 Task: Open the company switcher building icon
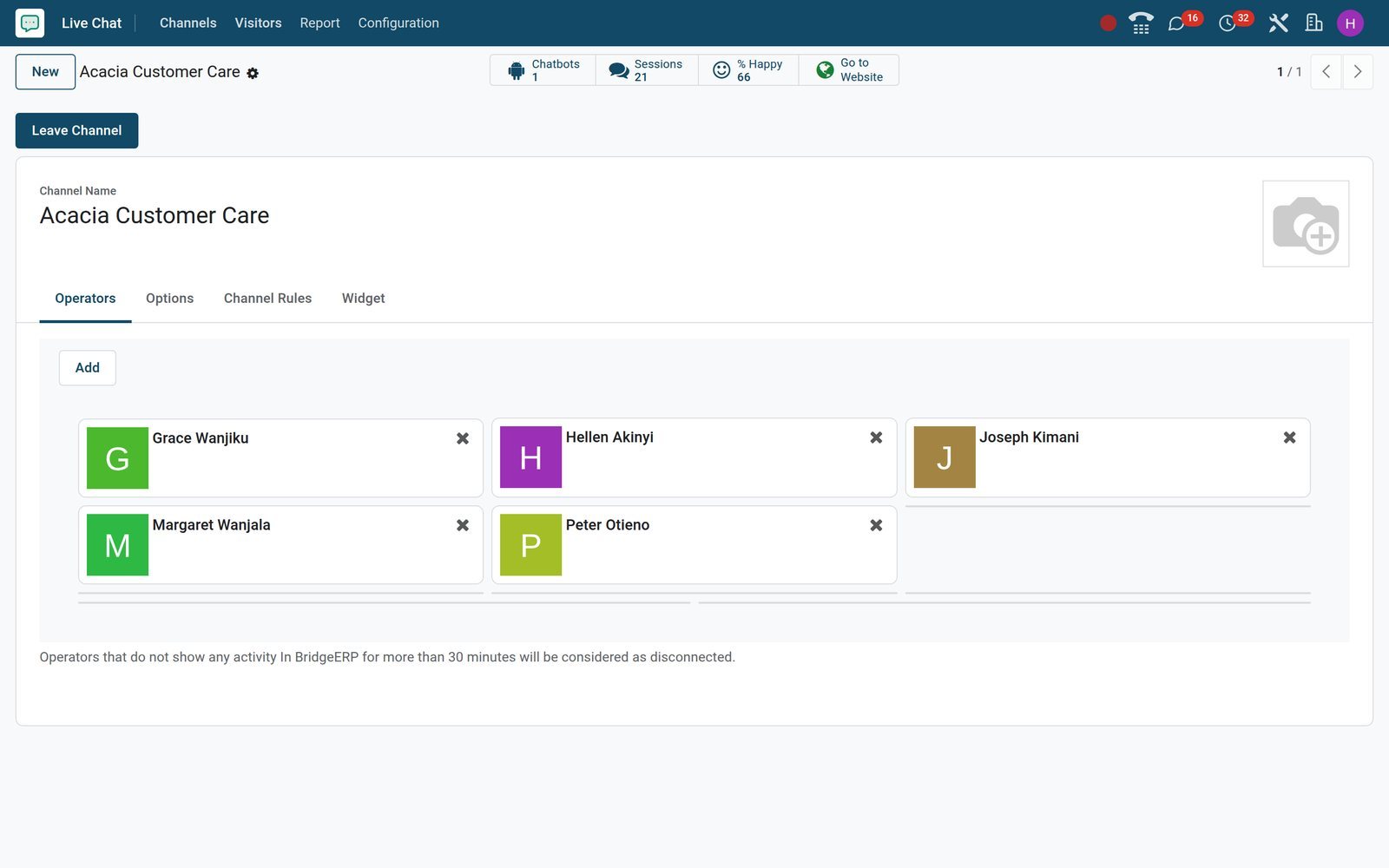[x=1313, y=23]
